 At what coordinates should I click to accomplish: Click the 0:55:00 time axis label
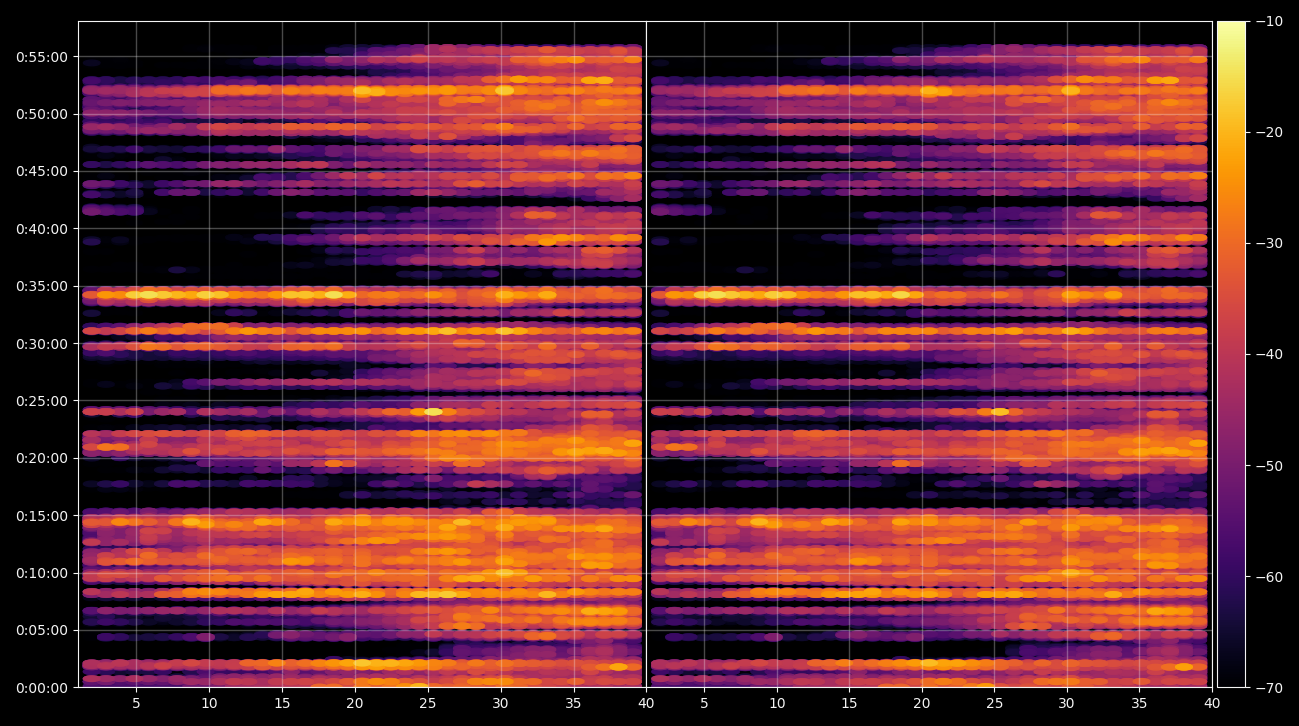[41, 57]
